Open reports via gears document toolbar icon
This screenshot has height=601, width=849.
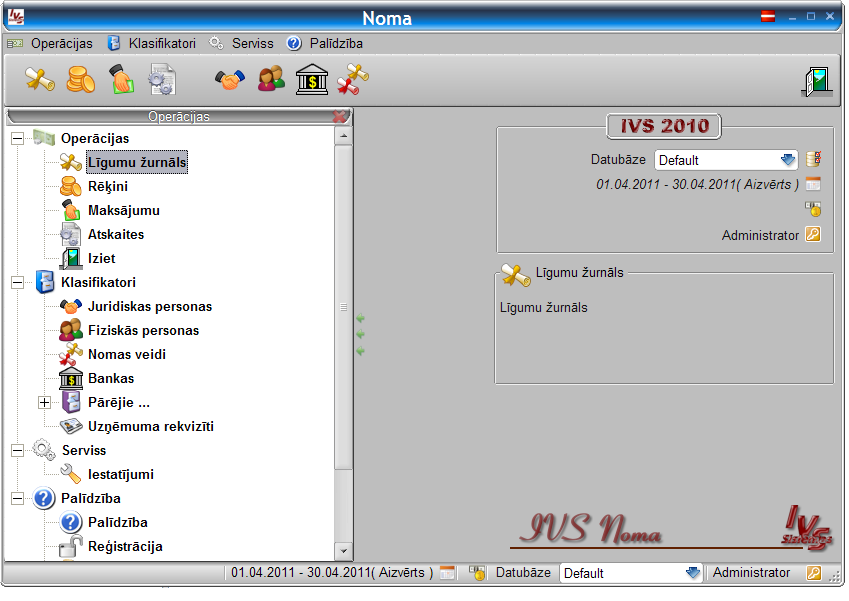pyautogui.click(x=162, y=80)
